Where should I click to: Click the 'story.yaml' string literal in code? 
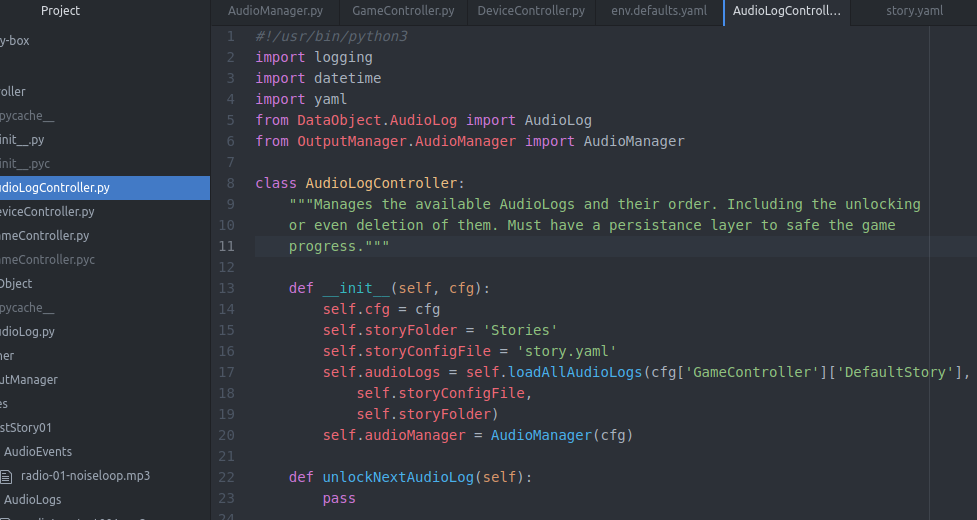[x=566, y=351]
